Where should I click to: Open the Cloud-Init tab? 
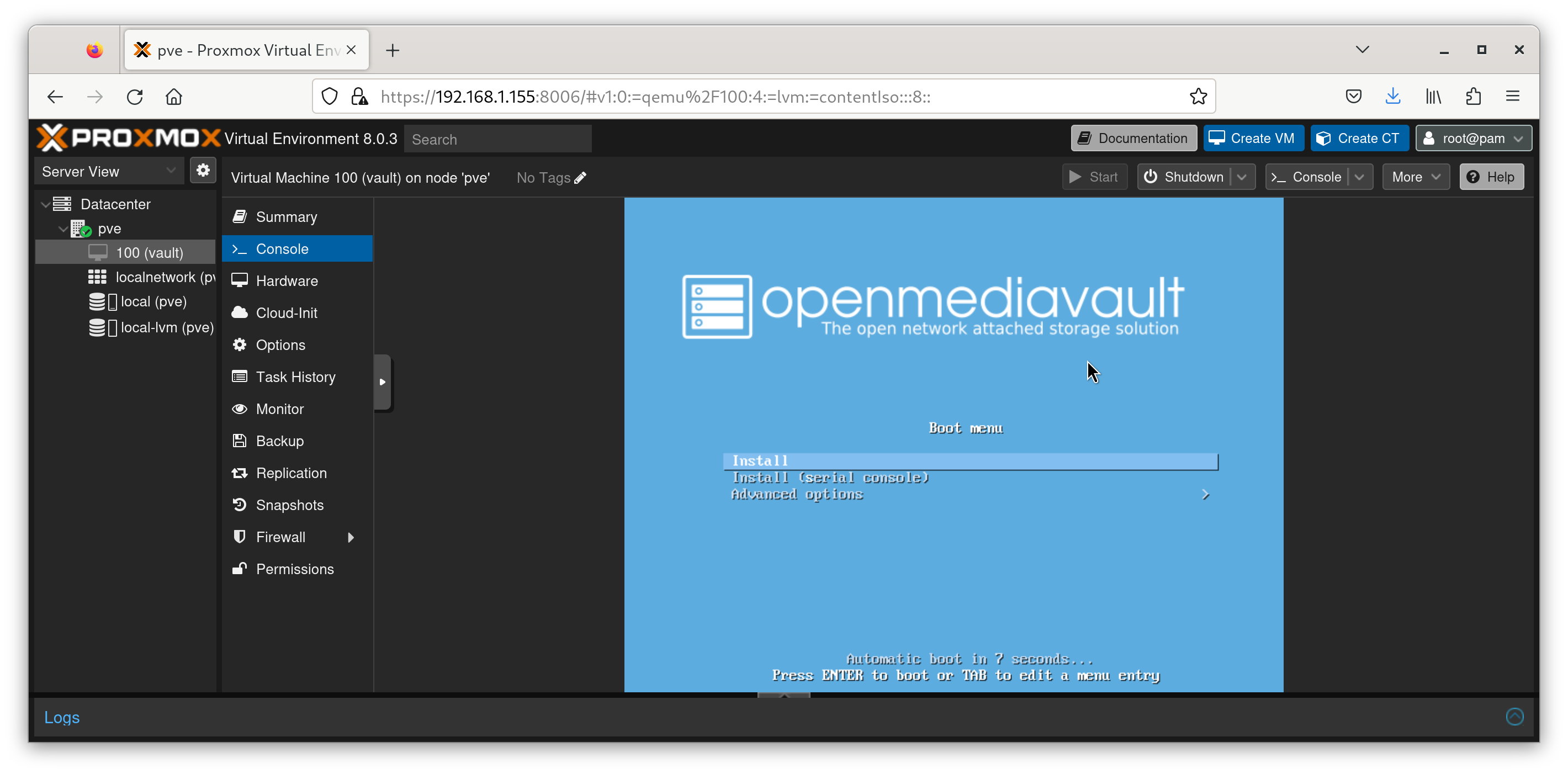click(x=298, y=313)
